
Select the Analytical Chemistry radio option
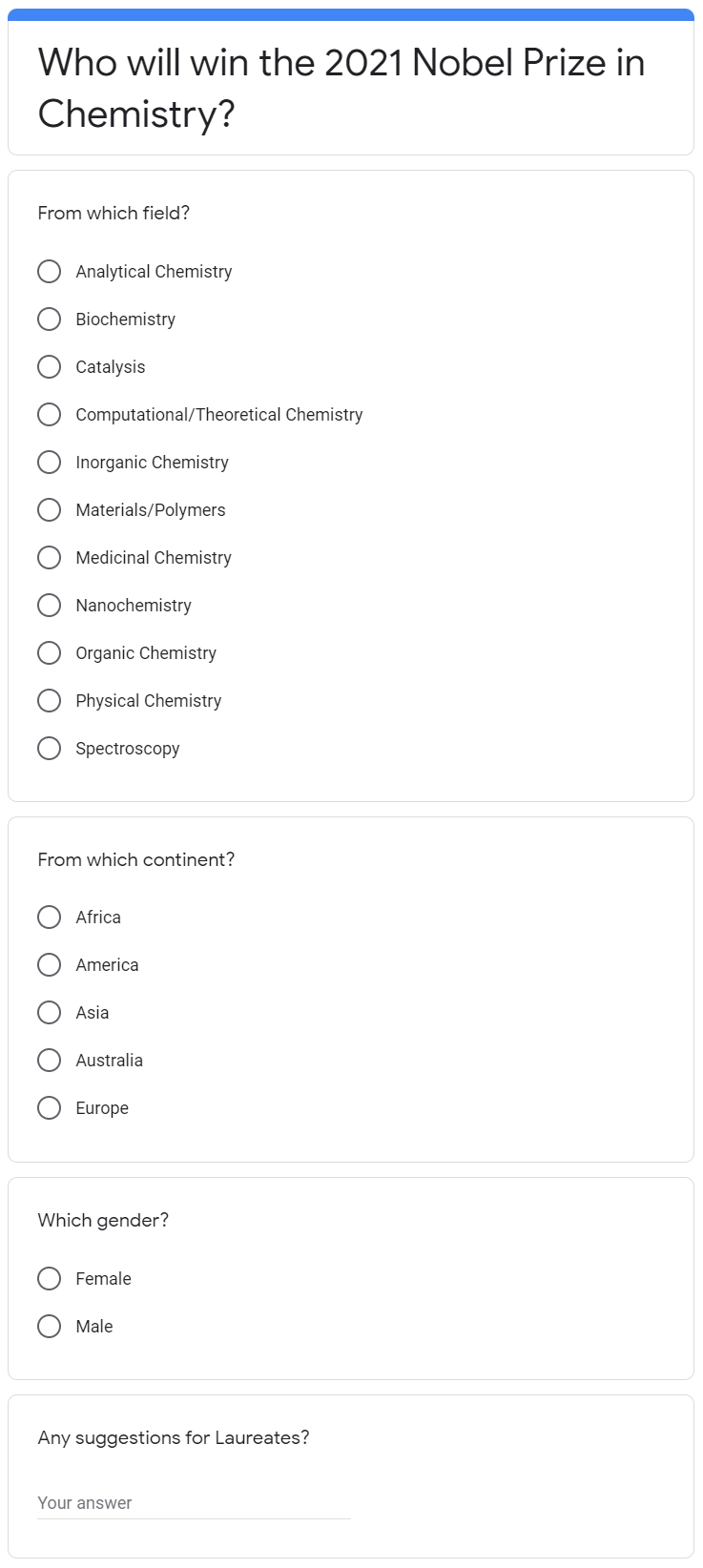tap(50, 272)
